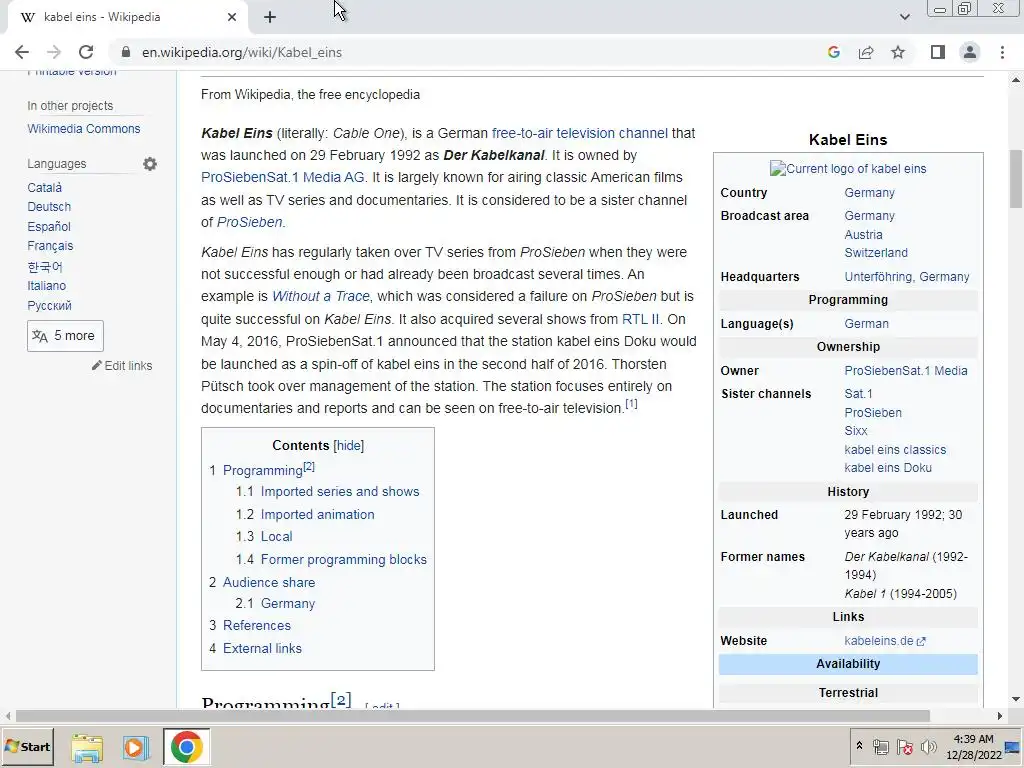Open the Wikimedia Commons link

84,129
